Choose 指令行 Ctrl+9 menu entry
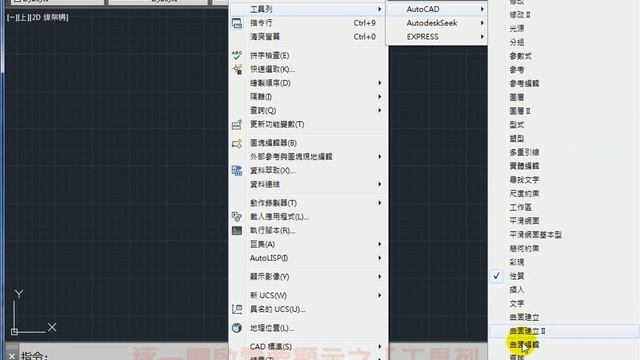 pos(308,23)
